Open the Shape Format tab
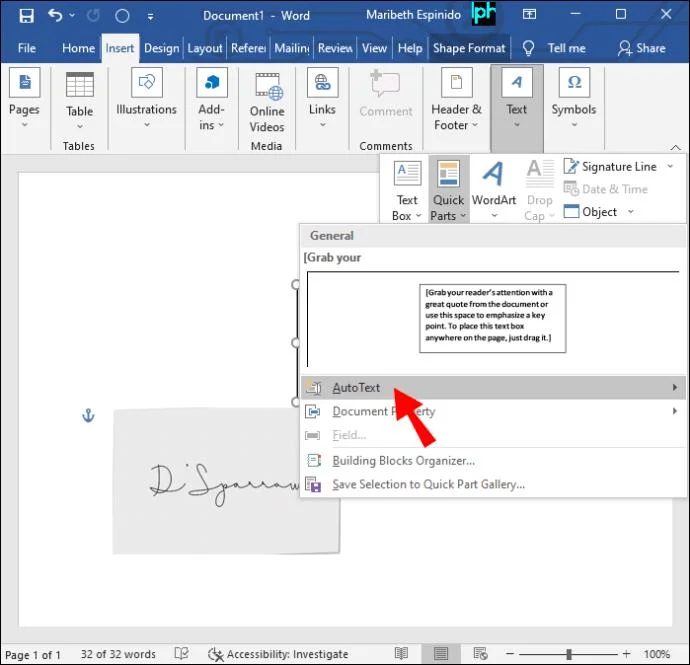The image size is (690, 665). (x=469, y=48)
